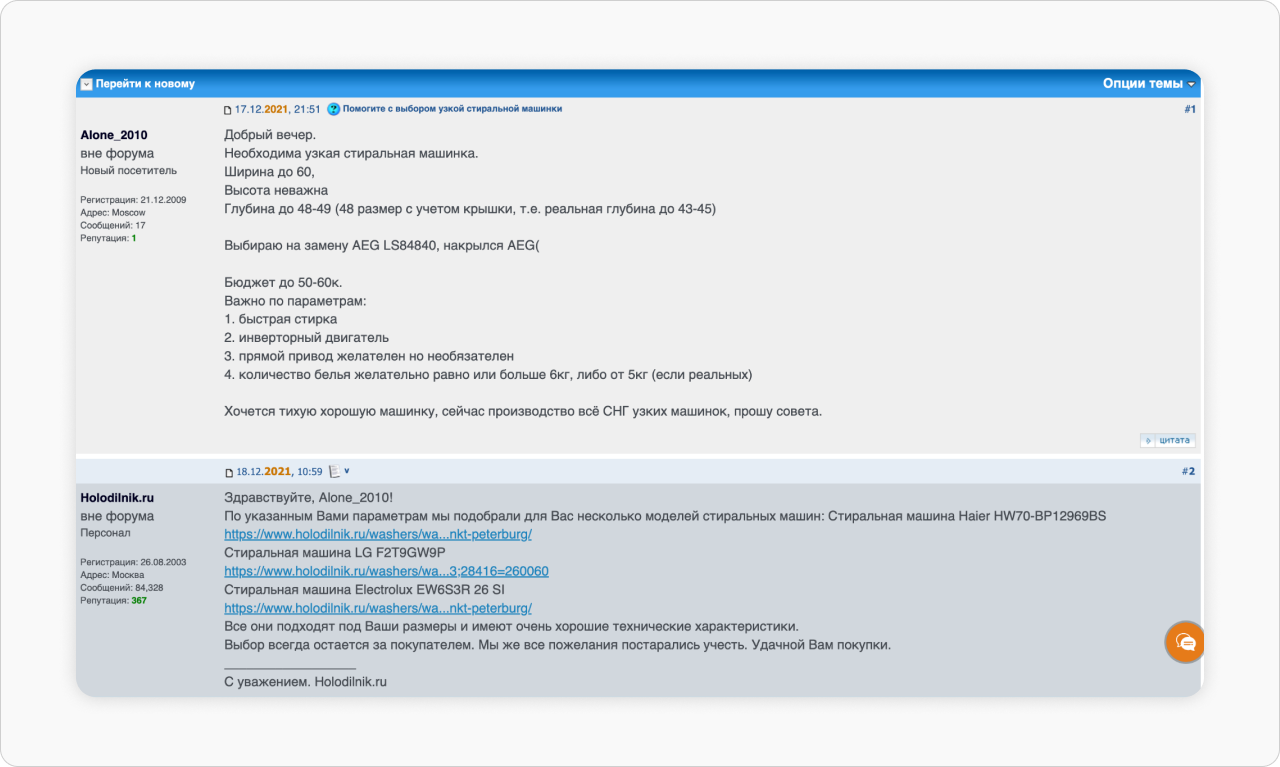This screenshot has height=767, width=1280.
Task: Click the arrow icon beside Перейти к новому
Action: pos(86,84)
